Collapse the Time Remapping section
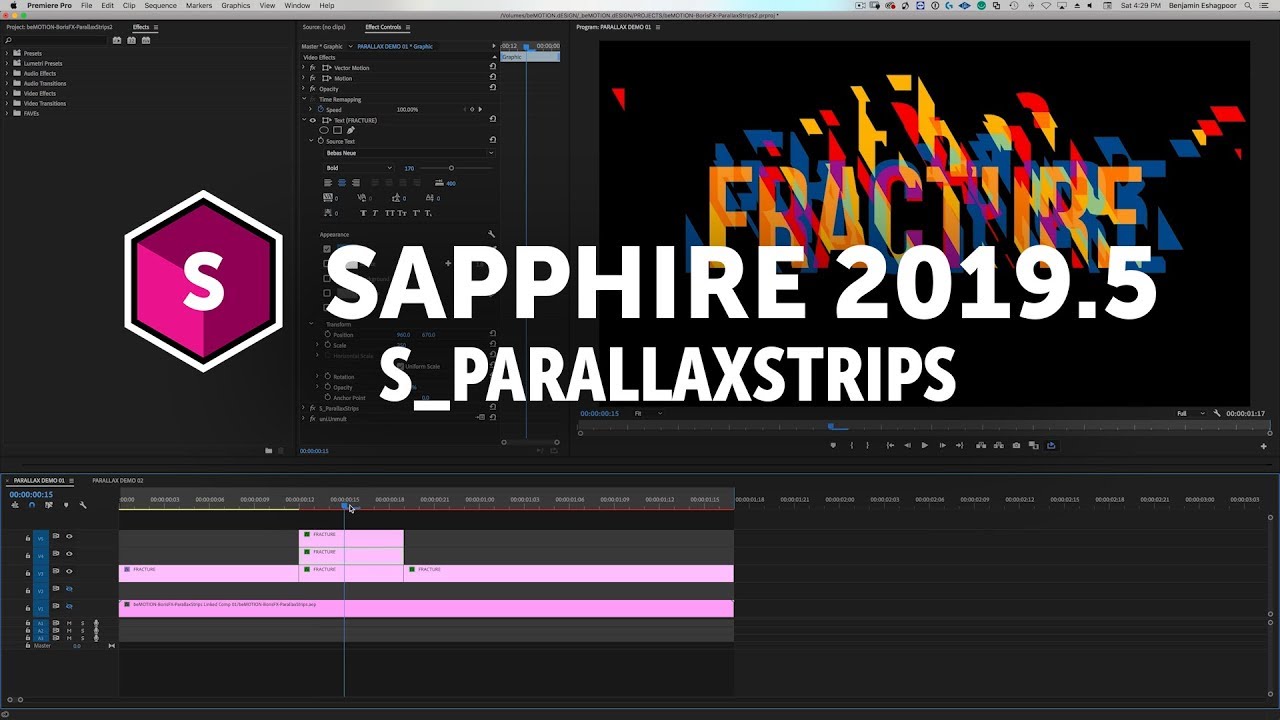Image resolution: width=1280 pixels, height=720 pixels. coord(304,99)
